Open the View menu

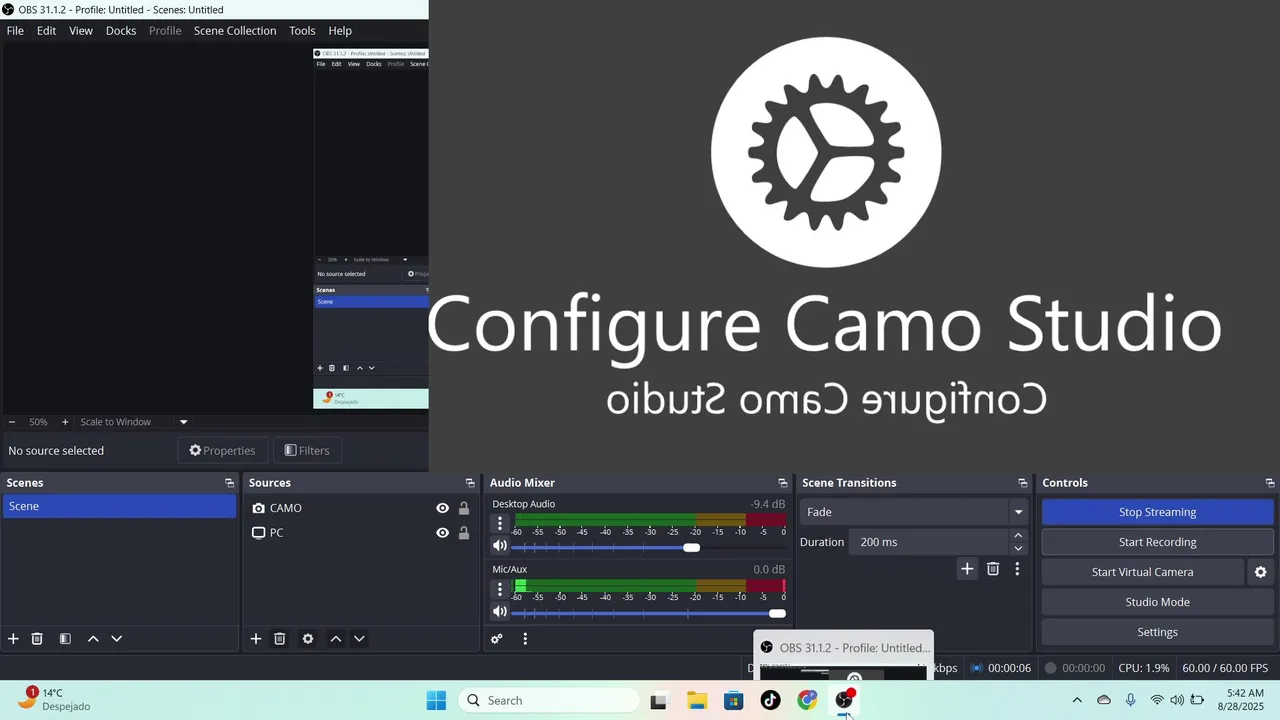click(81, 31)
